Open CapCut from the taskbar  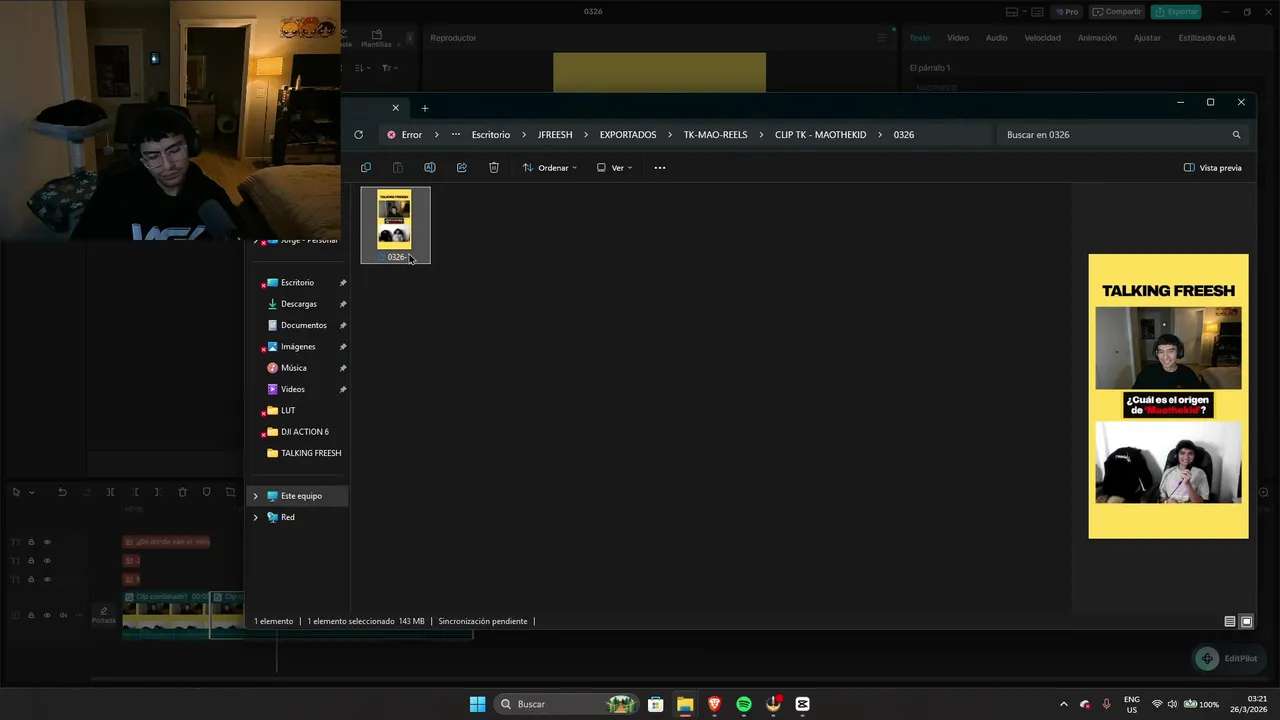(x=802, y=704)
